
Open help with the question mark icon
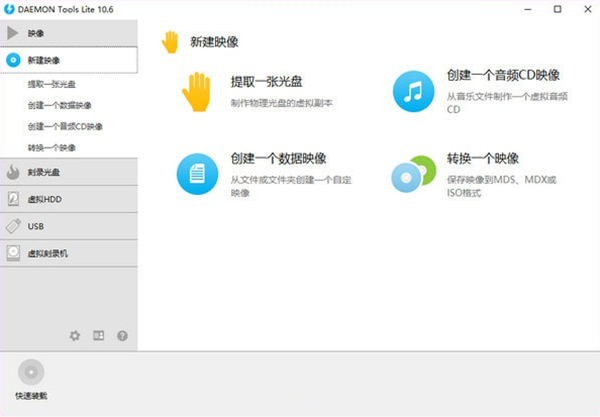pos(122,336)
